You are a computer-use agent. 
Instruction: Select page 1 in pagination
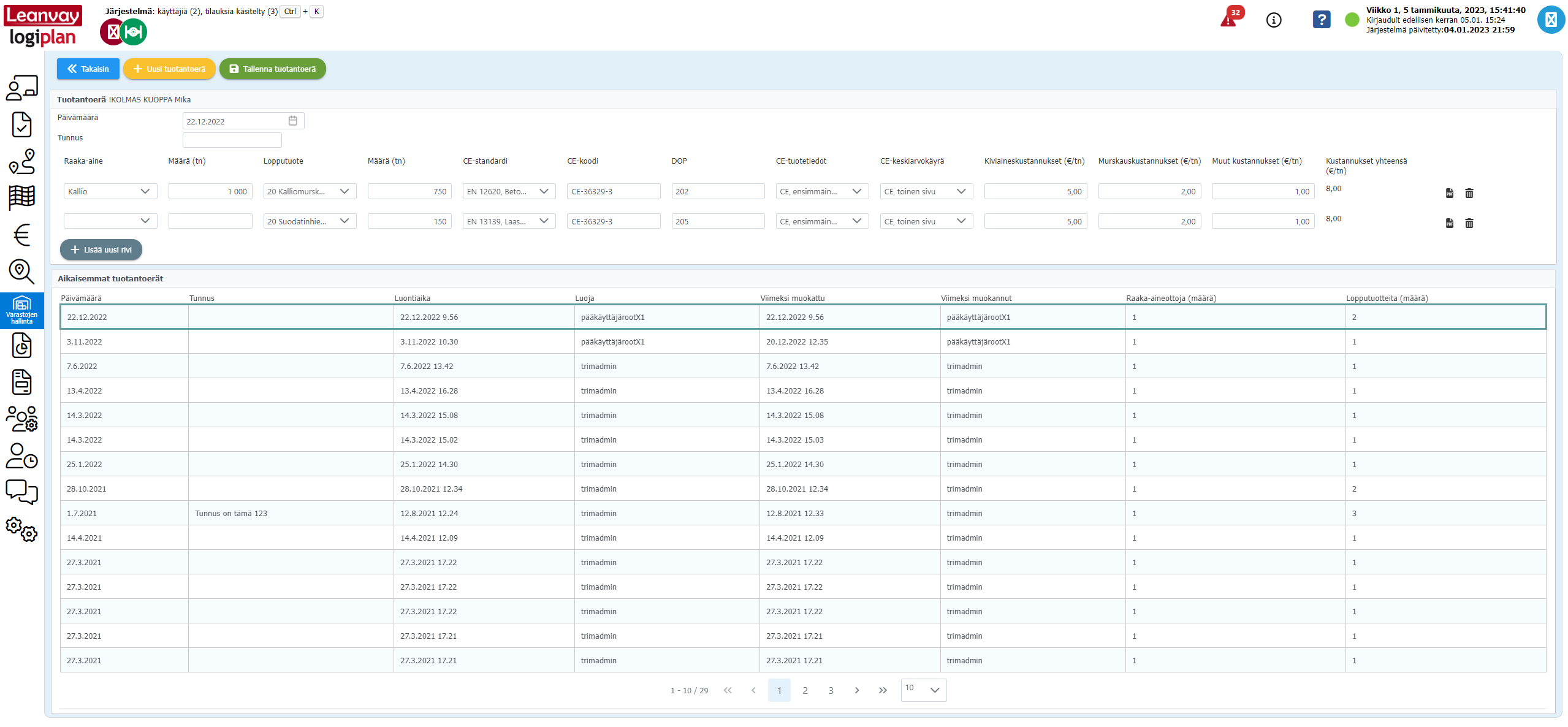(x=779, y=690)
